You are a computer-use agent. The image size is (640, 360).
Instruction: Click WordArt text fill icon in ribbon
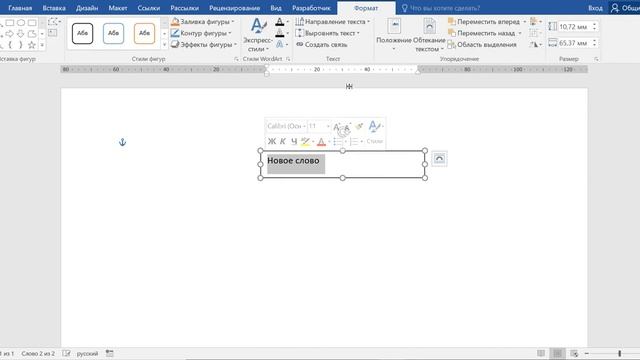coord(281,22)
